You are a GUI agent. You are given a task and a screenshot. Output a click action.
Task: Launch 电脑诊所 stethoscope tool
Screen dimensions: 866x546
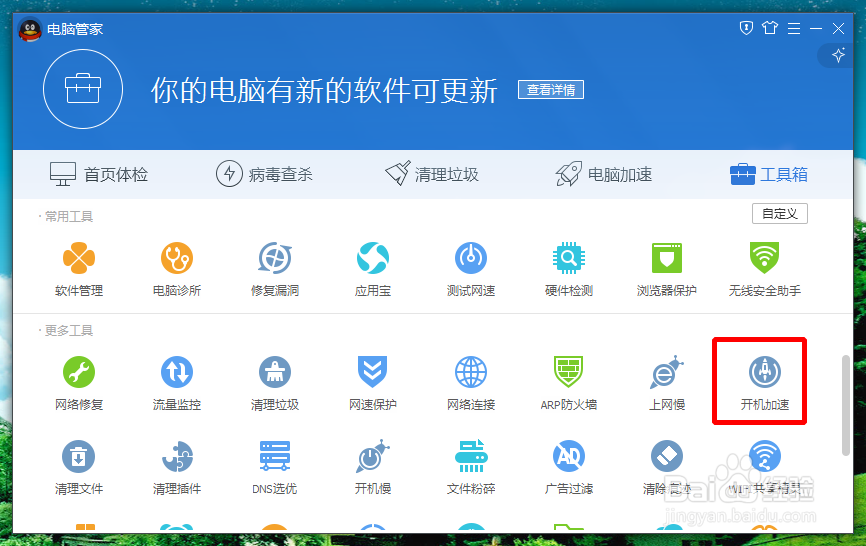point(177,269)
